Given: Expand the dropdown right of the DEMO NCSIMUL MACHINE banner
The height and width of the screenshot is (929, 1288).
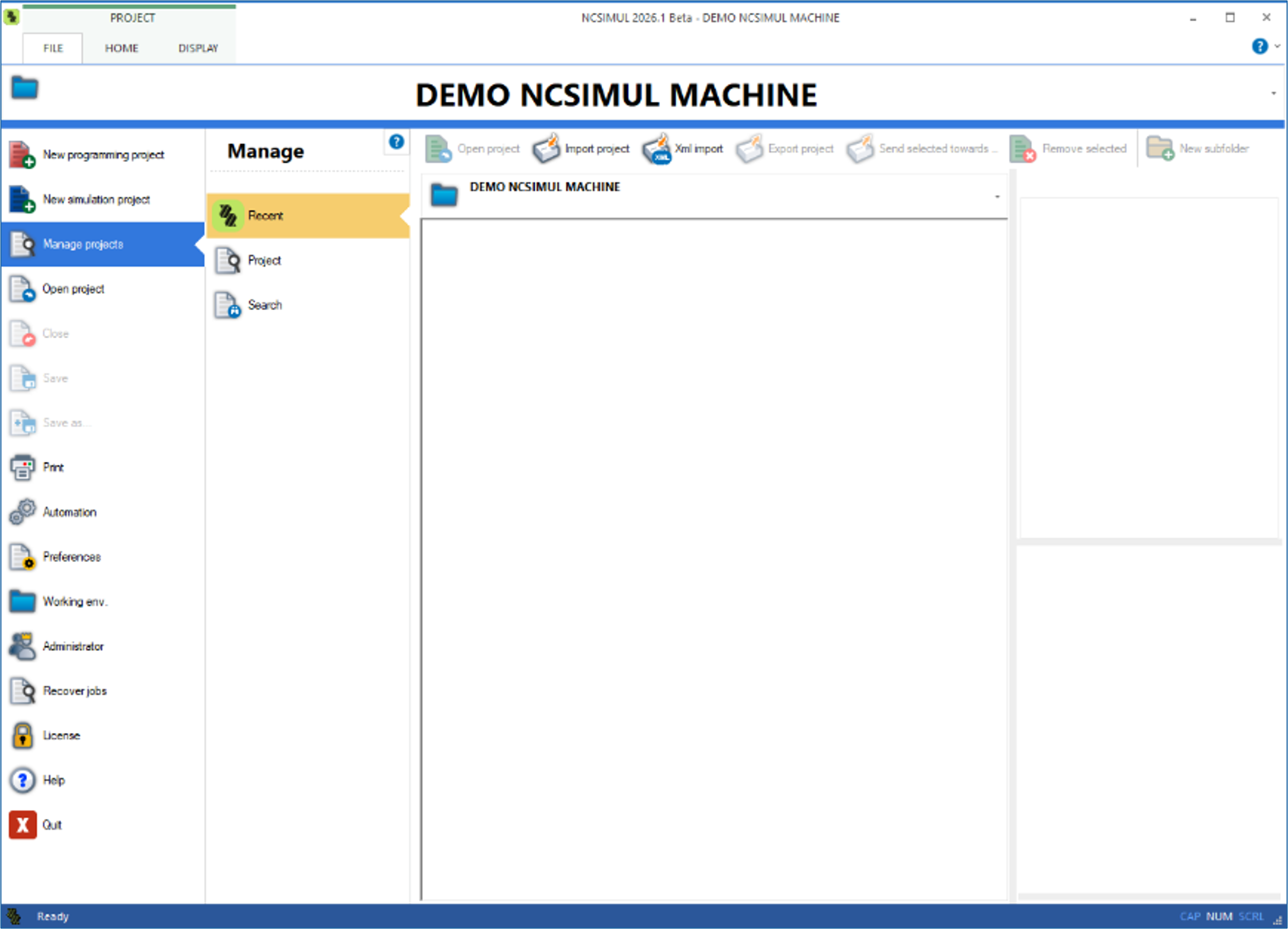Looking at the screenshot, I should 1274,93.
